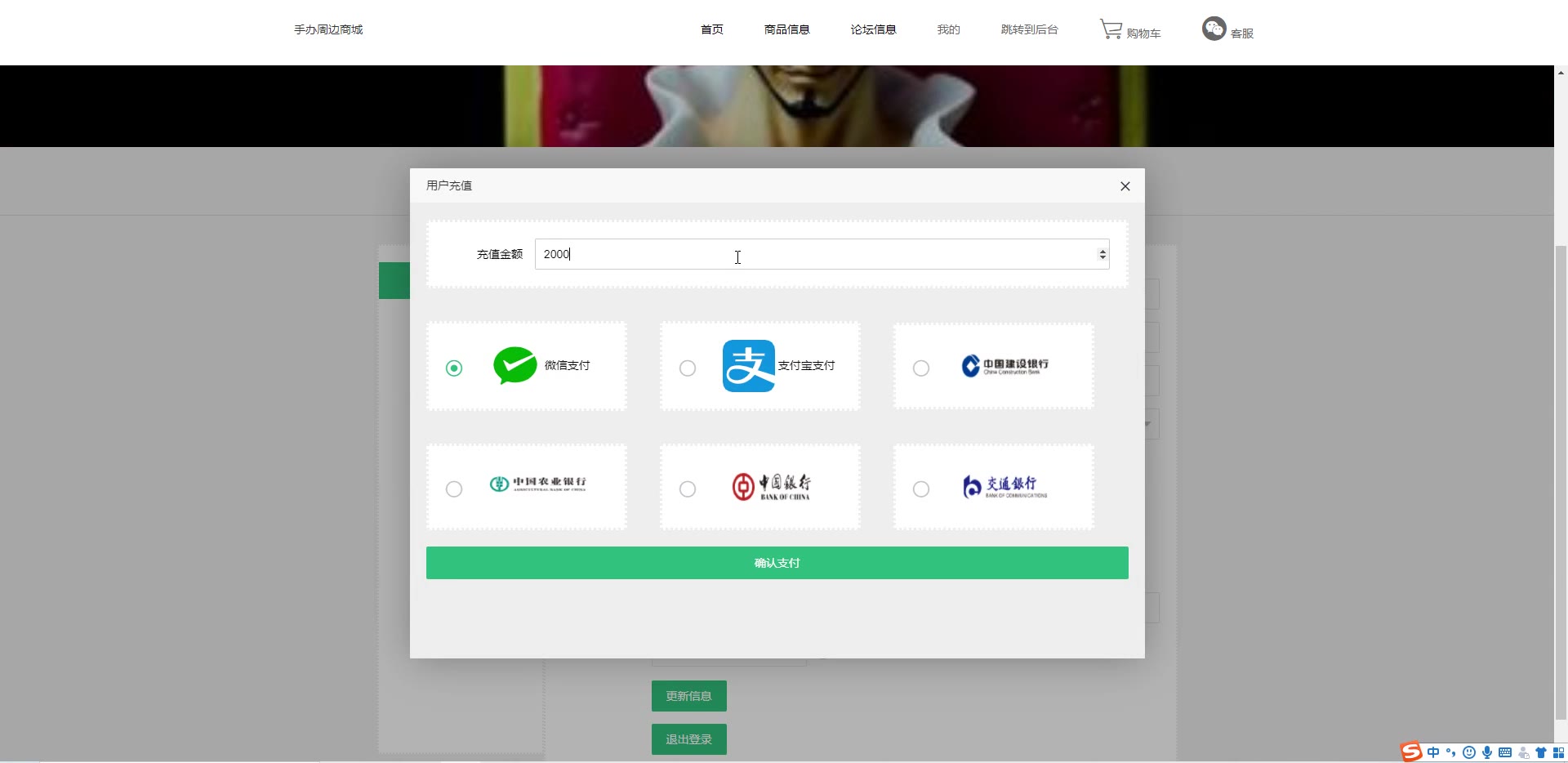Close the 用户充值 dialog
The image size is (1568, 763).
click(1125, 186)
